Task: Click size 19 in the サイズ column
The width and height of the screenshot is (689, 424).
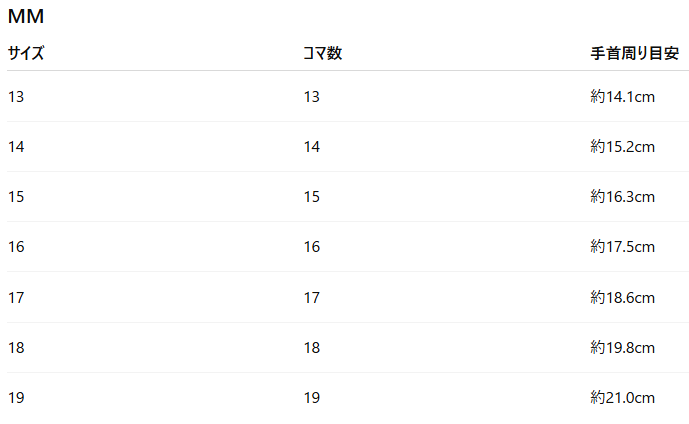Action: (x=16, y=398)
